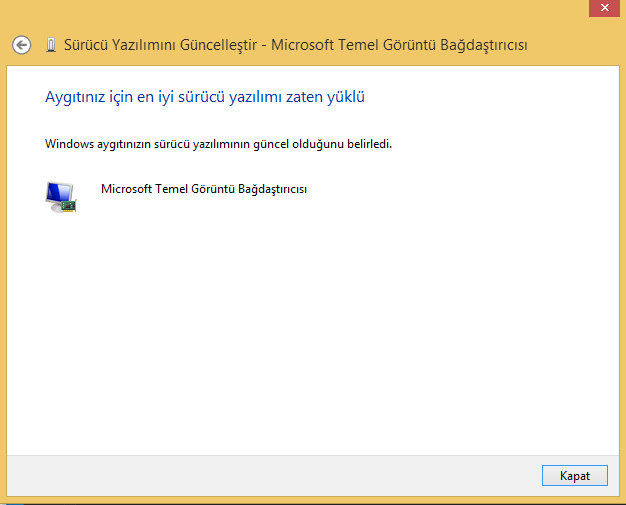Image resolution: width=626 pixels, height=505 pixels.
Task: Click 'Microsoft Temel Görüntü Bağdaştırıcısı' device name beside icon
Action: click(204, 189)
